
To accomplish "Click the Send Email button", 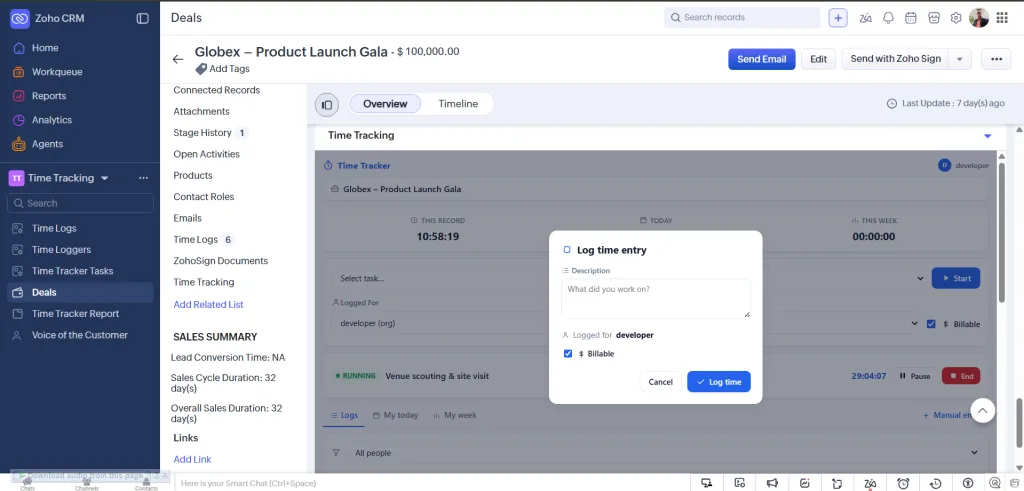I will [761, 59].
